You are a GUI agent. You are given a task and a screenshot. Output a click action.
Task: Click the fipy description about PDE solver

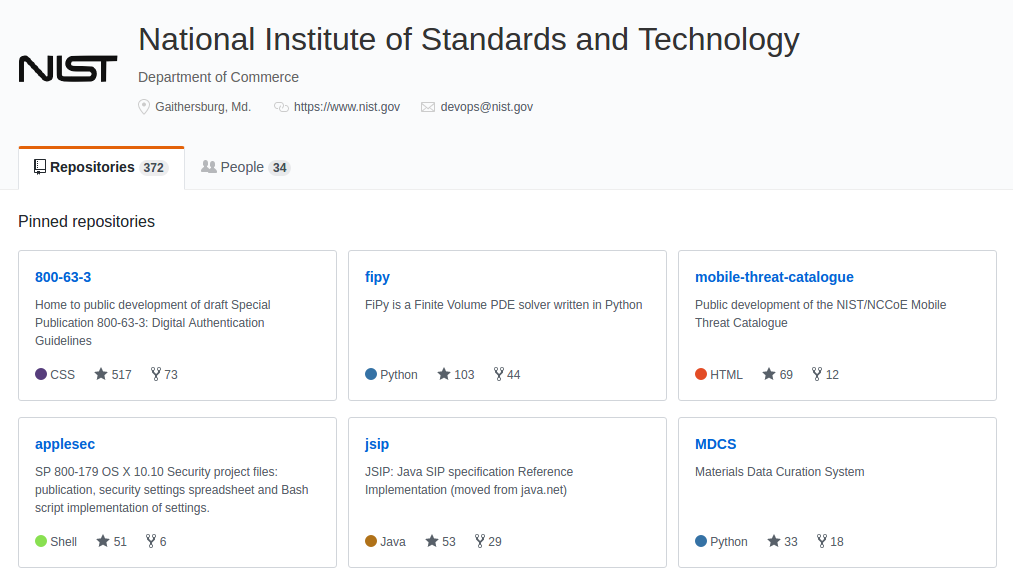[503, 305]
